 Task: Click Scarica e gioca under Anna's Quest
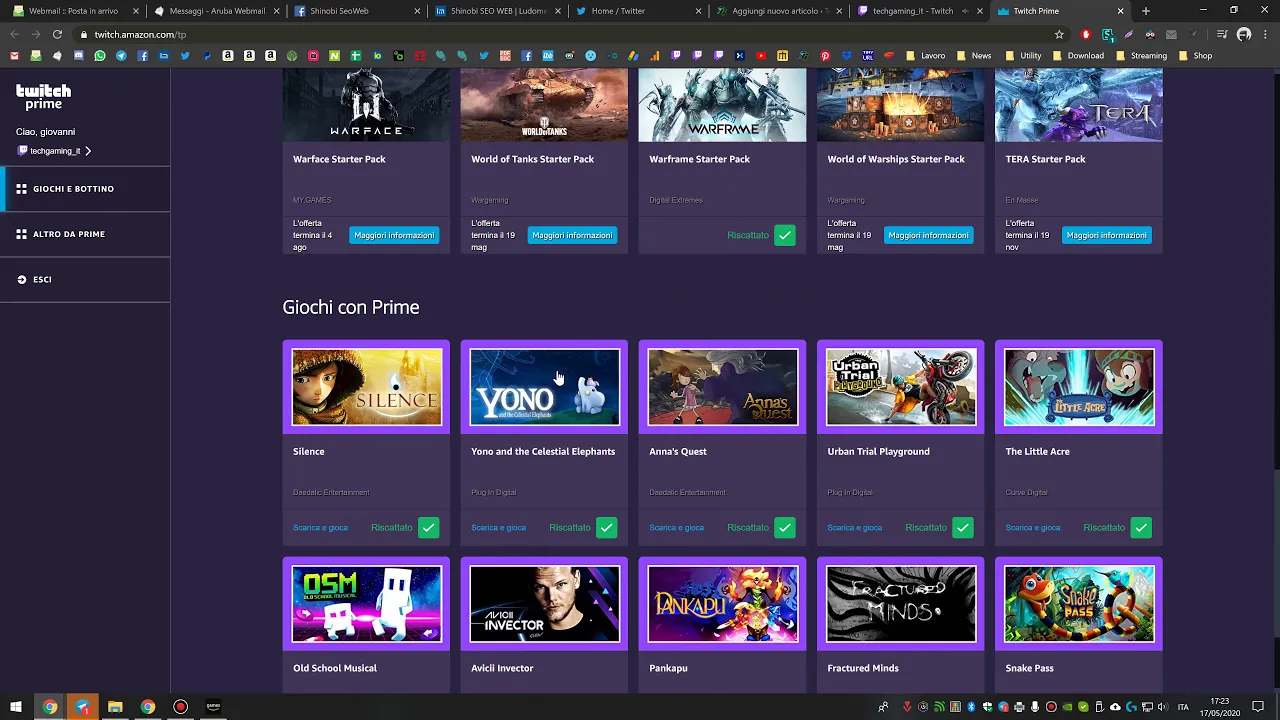pos(676,528)
